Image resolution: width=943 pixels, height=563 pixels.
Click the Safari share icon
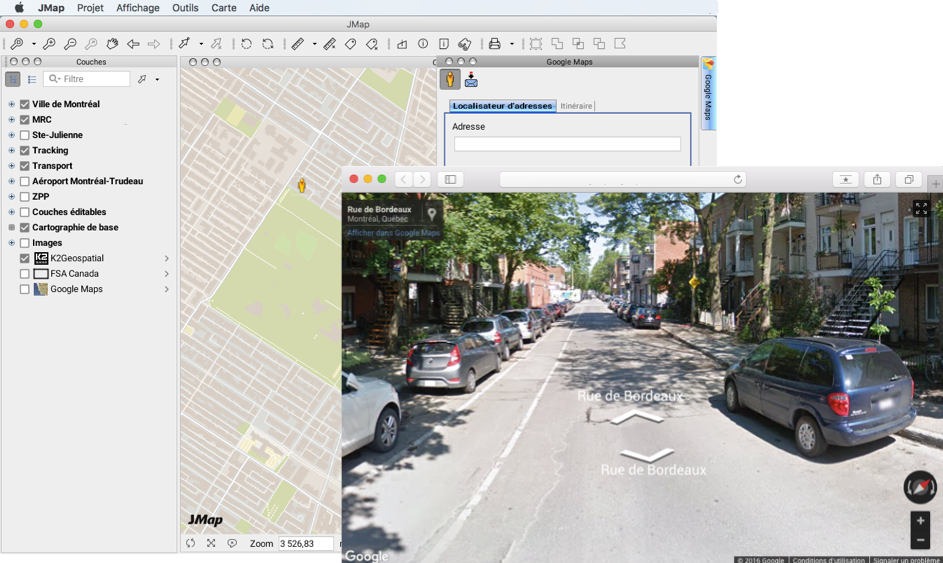[x=877, y=179]
